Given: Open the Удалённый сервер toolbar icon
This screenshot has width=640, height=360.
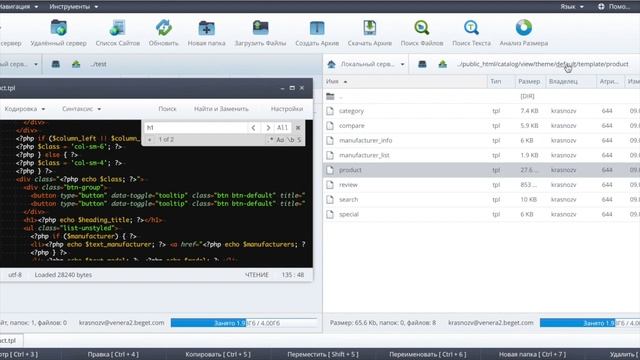Looking at the screenshot, I should point(59,28).
